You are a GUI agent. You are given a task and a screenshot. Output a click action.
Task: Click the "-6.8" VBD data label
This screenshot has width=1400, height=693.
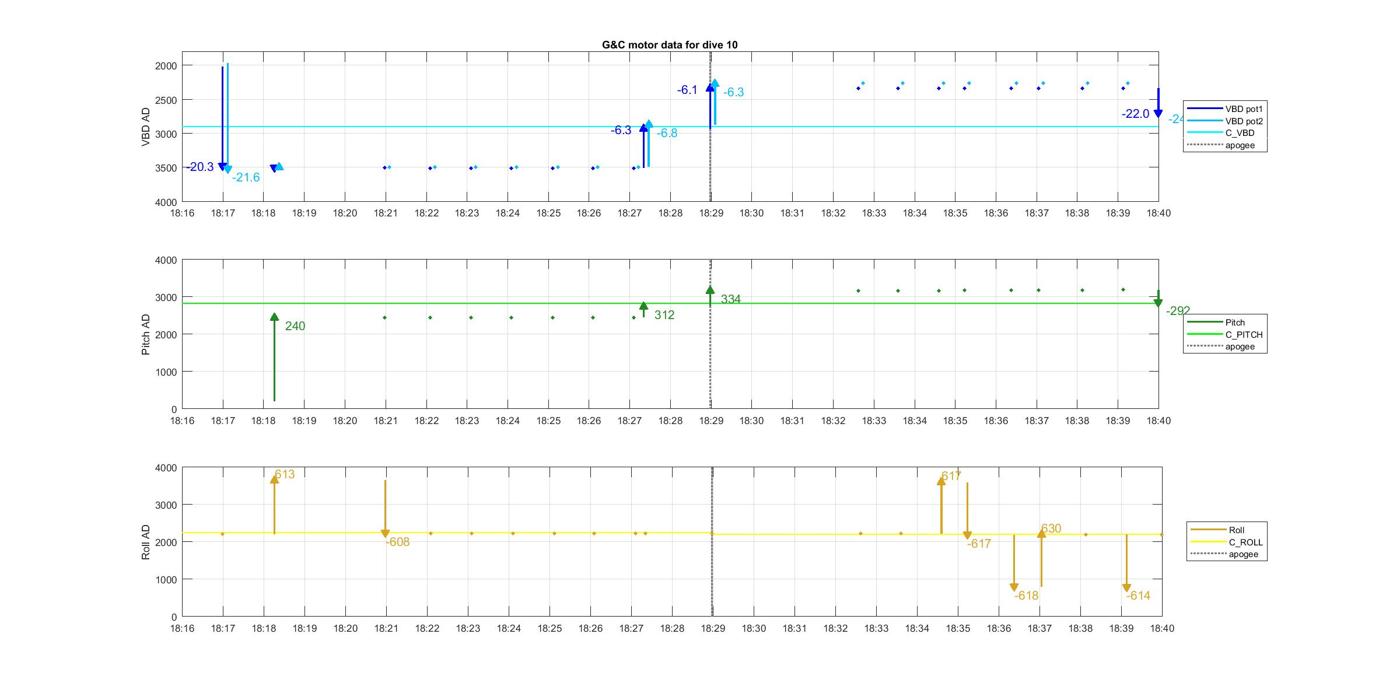click(667, 133)
